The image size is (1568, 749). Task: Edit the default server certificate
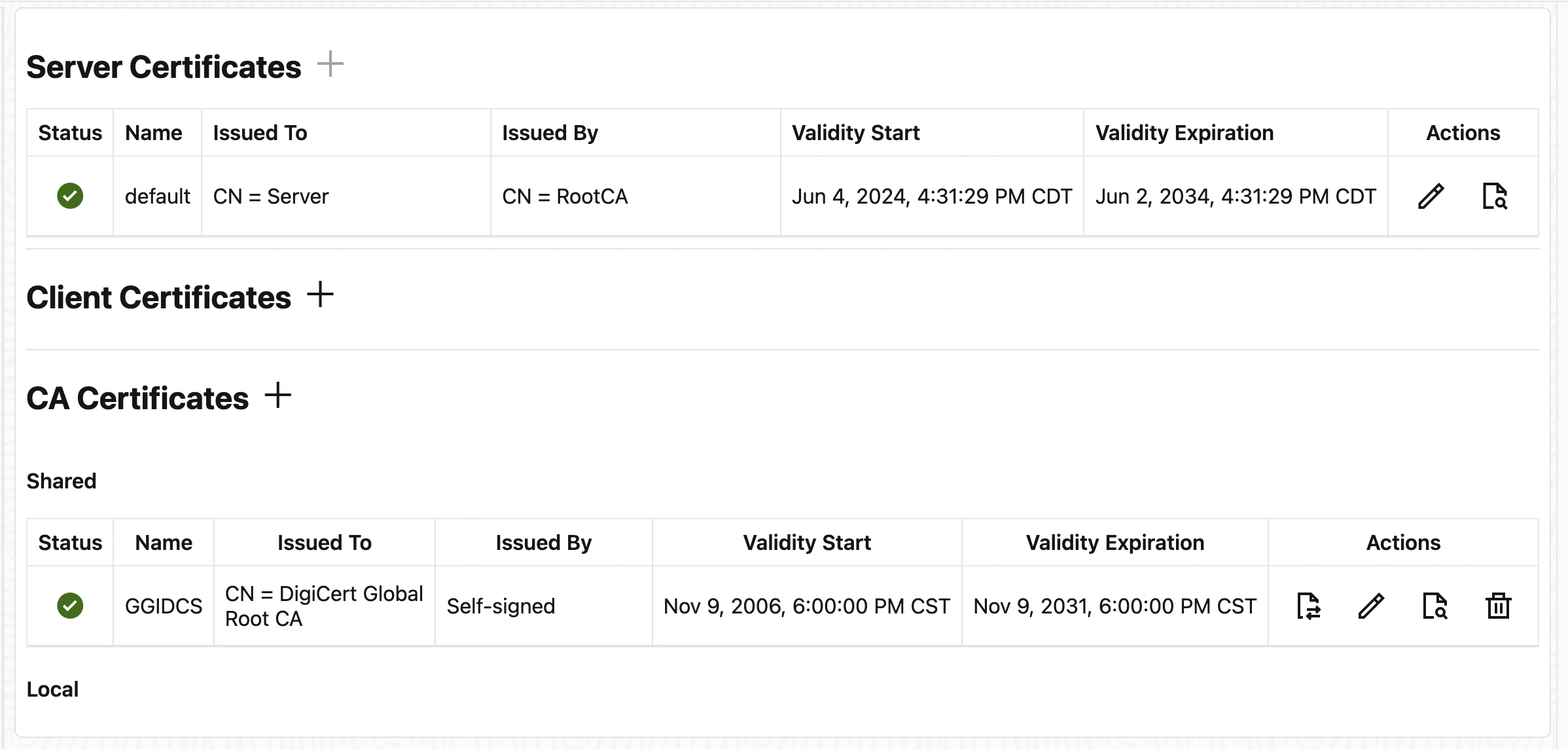(x=1431, y=196)
